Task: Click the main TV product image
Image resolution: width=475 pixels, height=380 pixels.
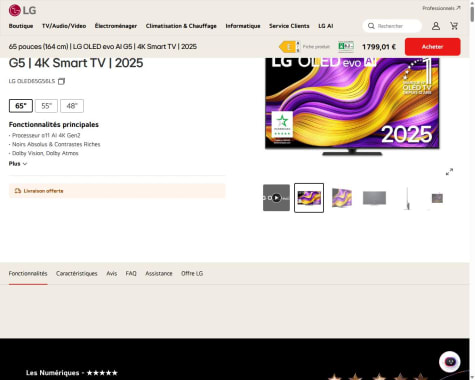Action: pos(352,106)
